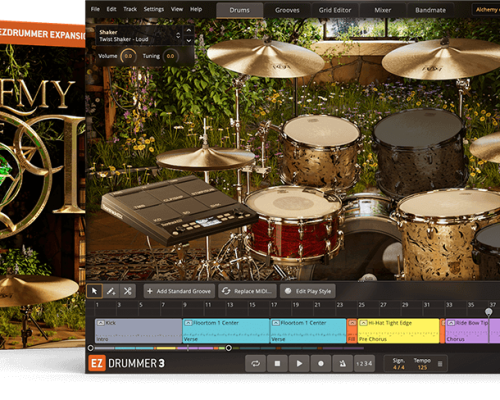500x400 pixels.
Task: Expand arrow box on Verse block at bar 17
Action: click(276, 323)
